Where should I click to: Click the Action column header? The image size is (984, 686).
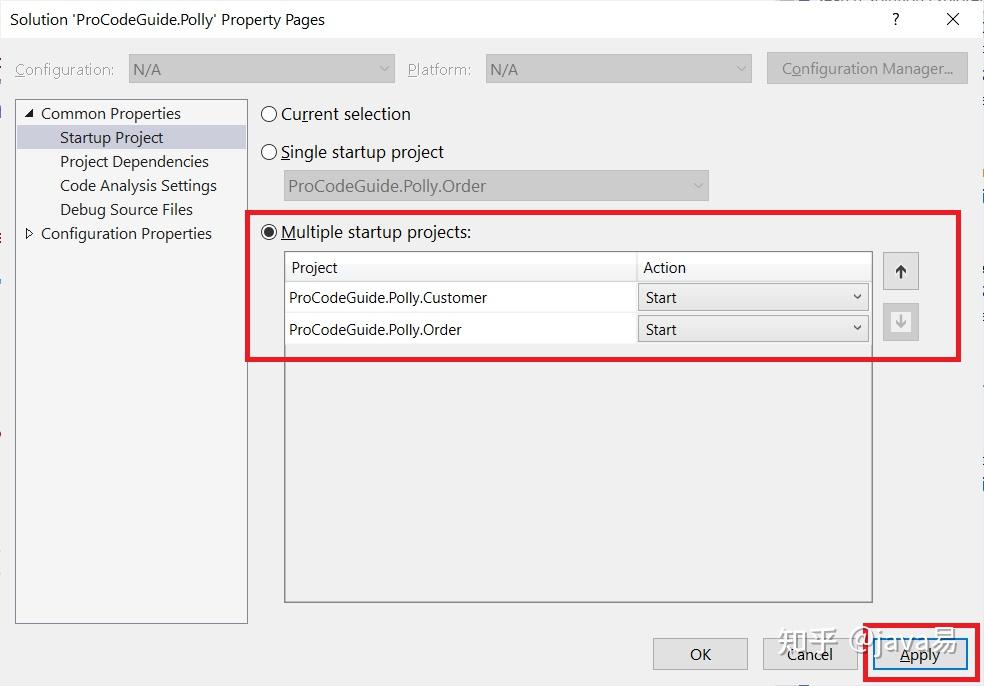tap(754, 267)
